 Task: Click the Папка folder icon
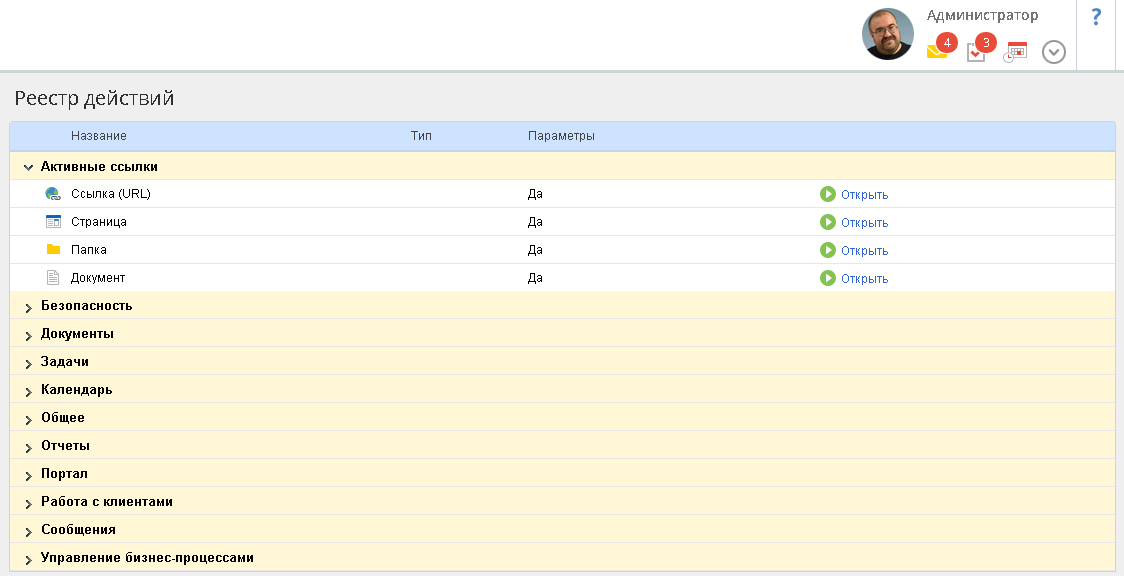tap(53, 249)
